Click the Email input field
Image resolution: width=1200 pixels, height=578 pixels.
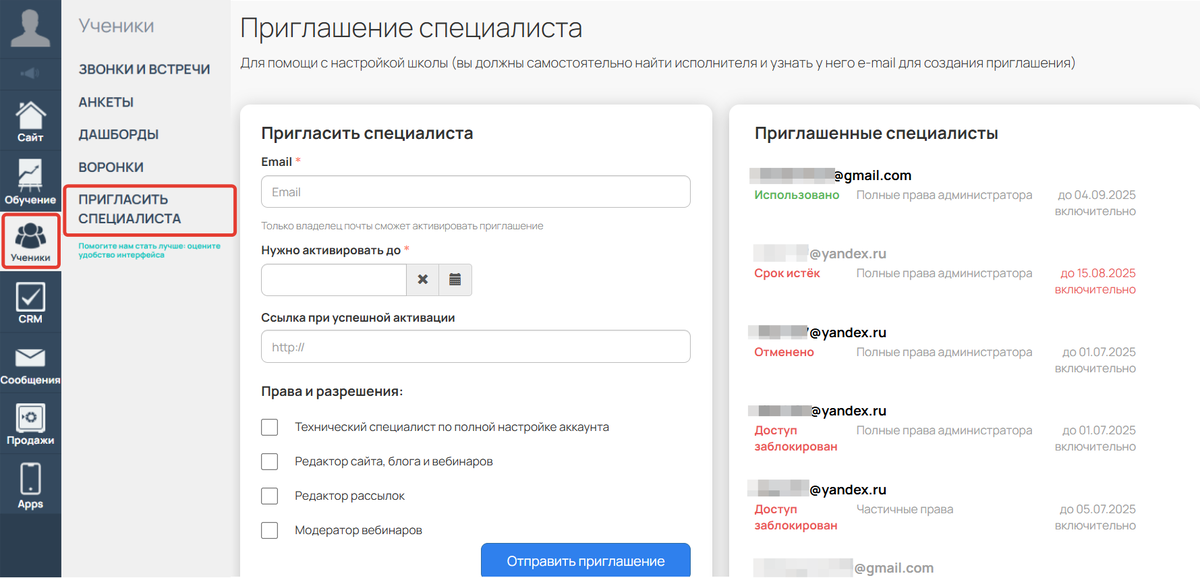[475, 191]
